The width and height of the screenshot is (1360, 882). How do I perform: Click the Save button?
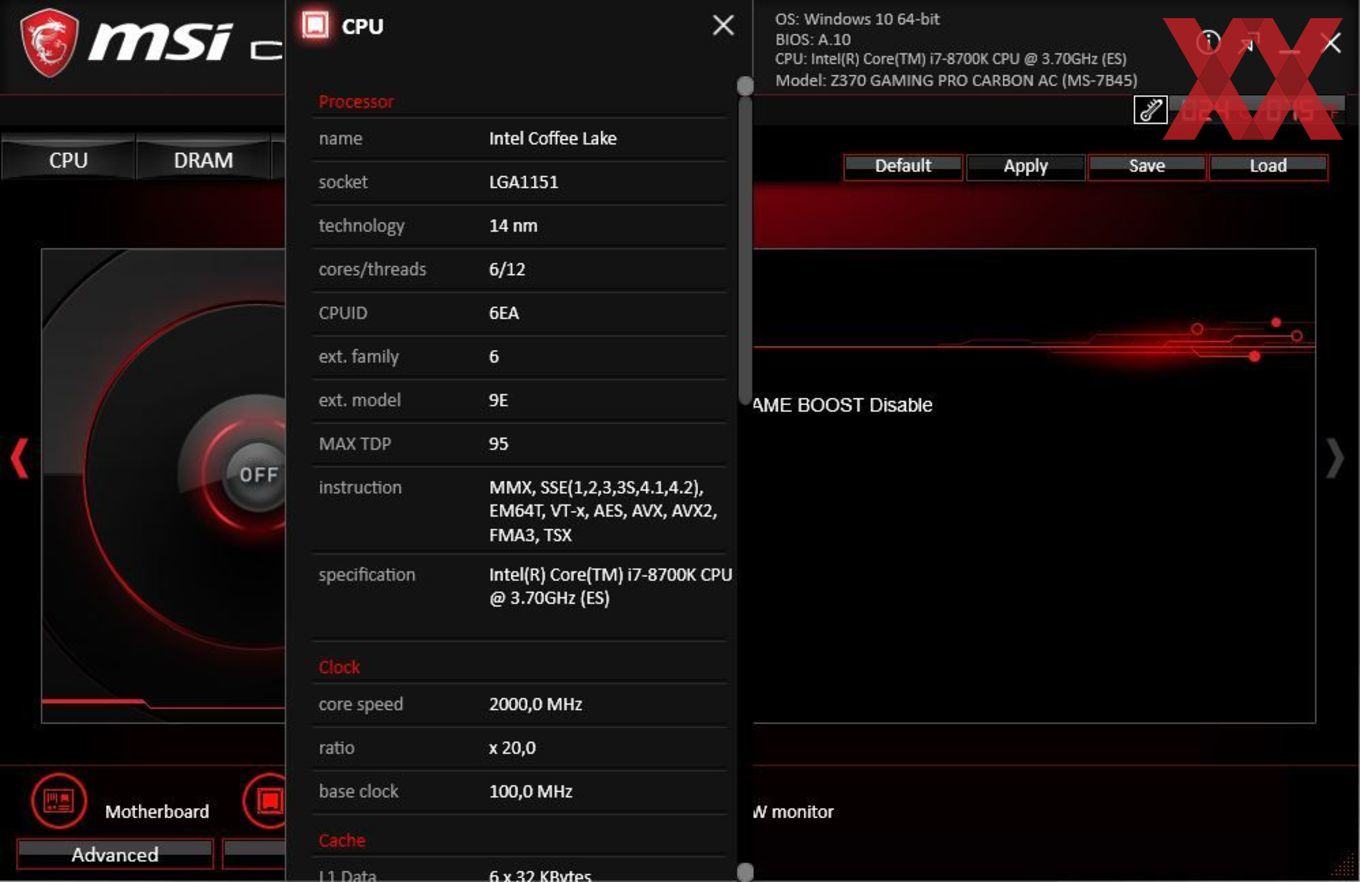pyautogui.click(x=1147, y=166)
